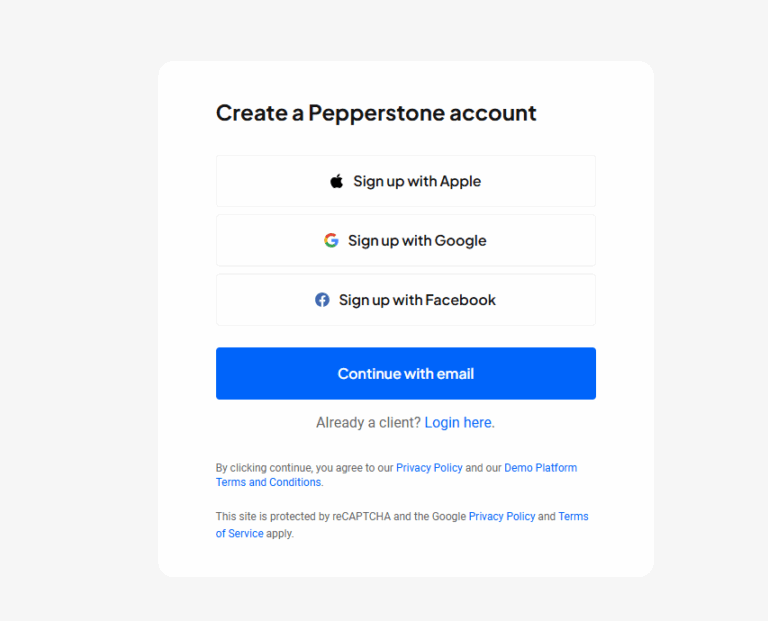Screen dimensions: 768x621
Task: Click the word 'reCAPTCHA' in the notice
Action: pyautogui.click(x=361, y=517)
